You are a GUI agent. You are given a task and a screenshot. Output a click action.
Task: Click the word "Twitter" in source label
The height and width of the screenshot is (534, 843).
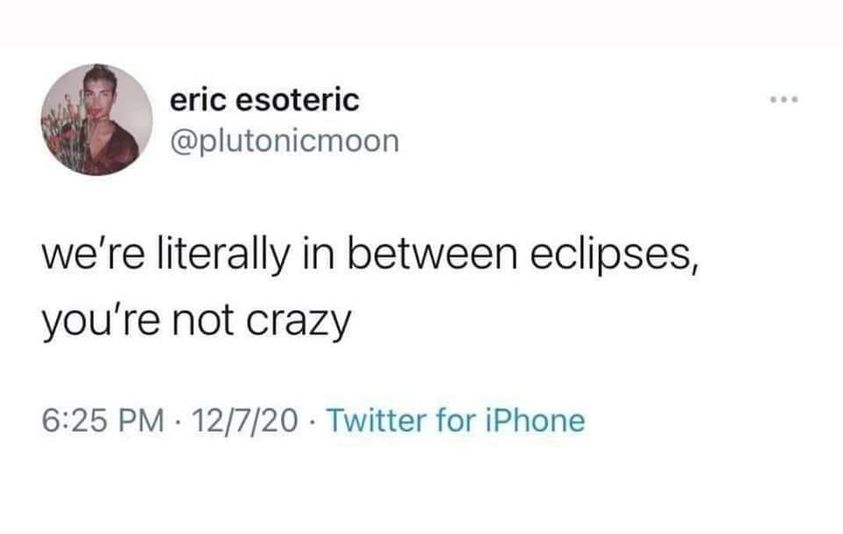(x=376, y=421)
